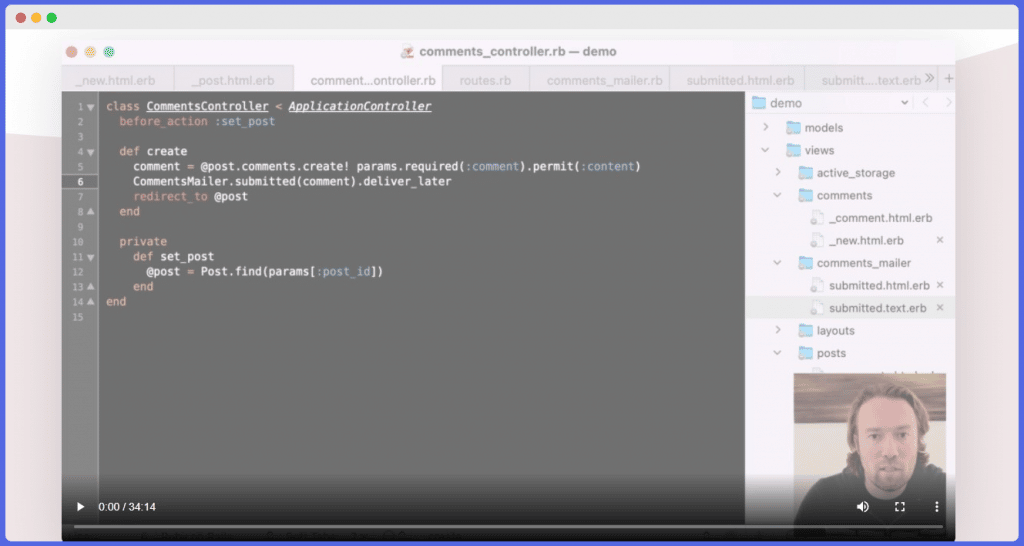Select the comments folder icon
This screenshot has width=1024, height=546.
(805, 195)
